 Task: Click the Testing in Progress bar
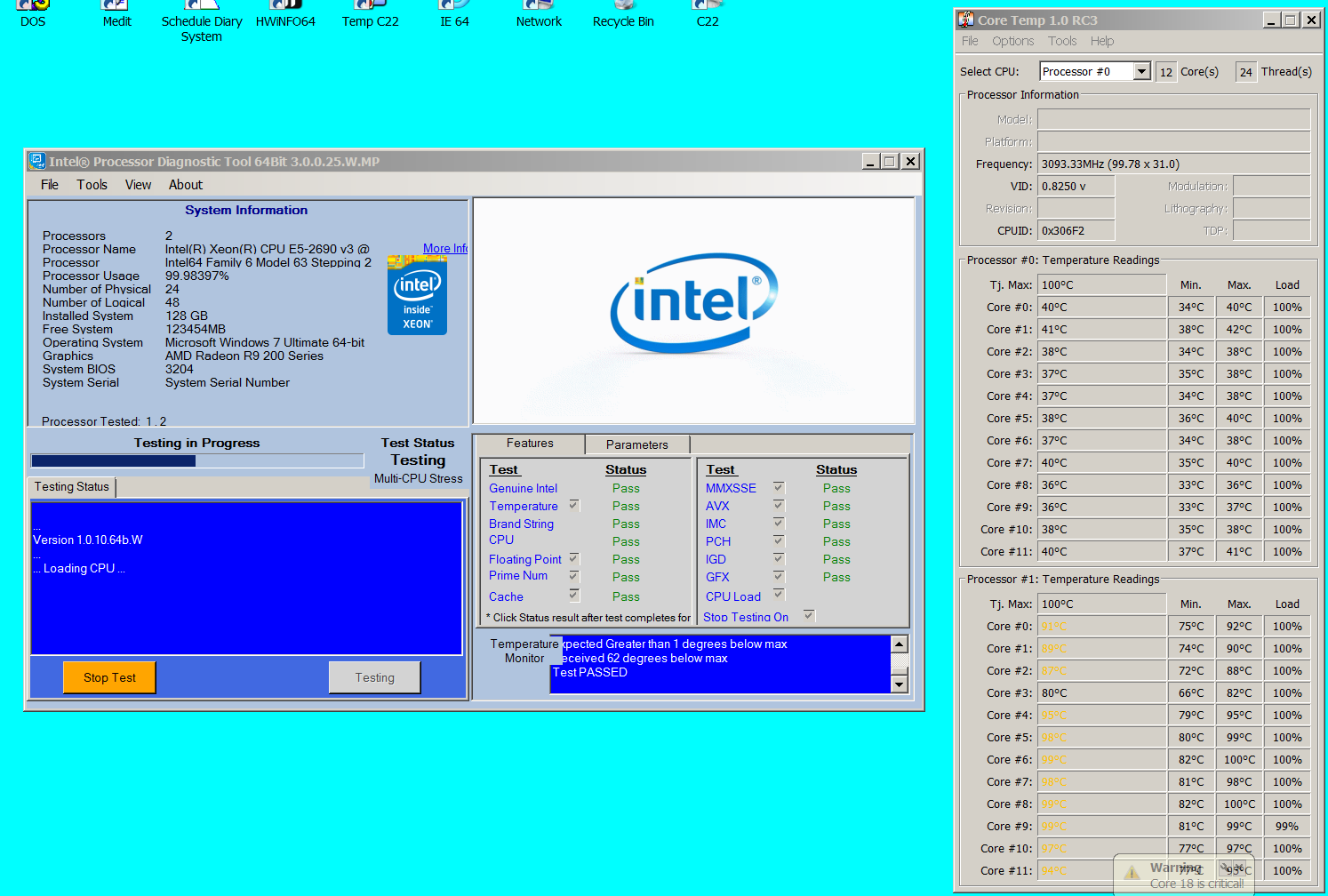197,460
